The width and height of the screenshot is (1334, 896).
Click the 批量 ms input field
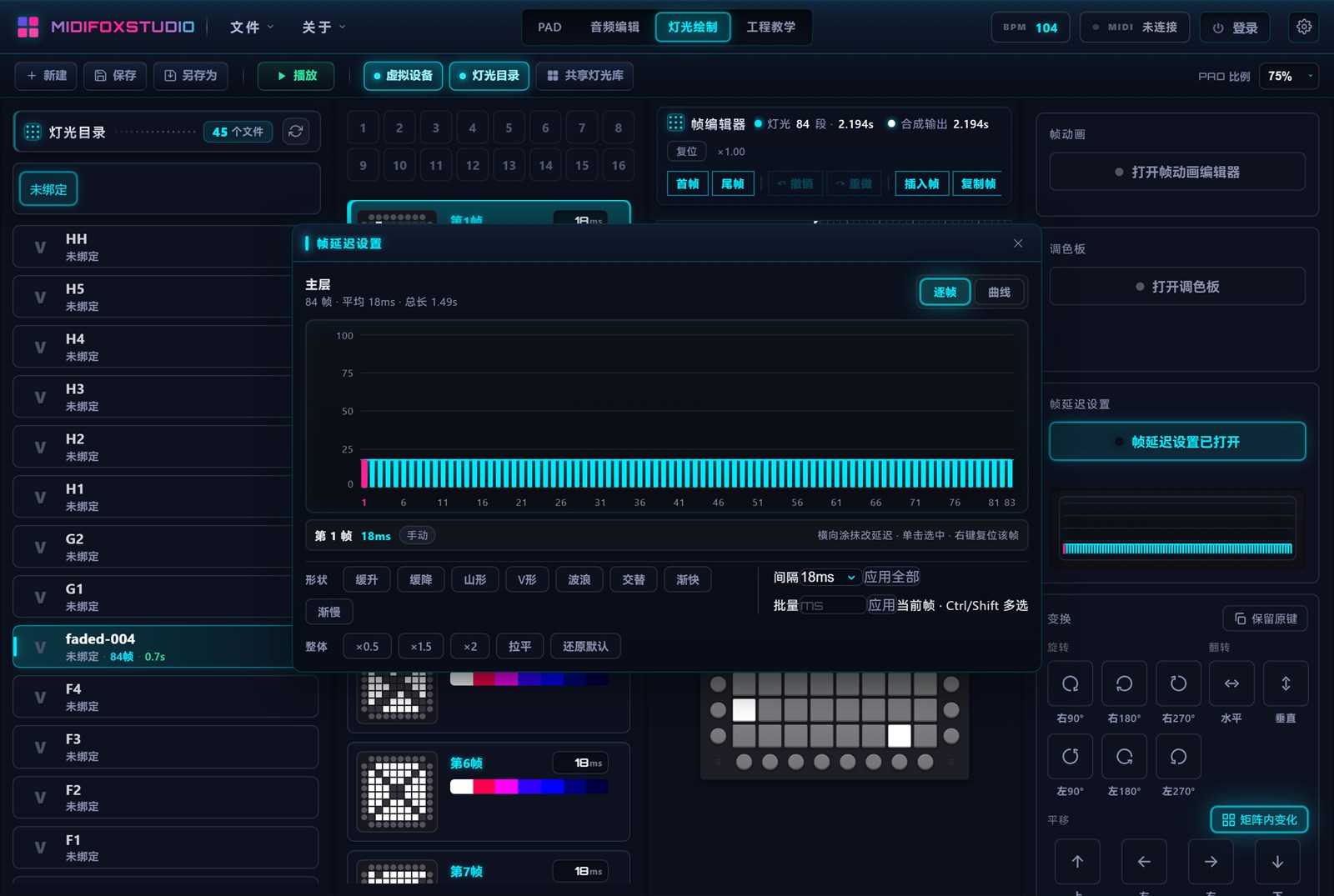832,605
